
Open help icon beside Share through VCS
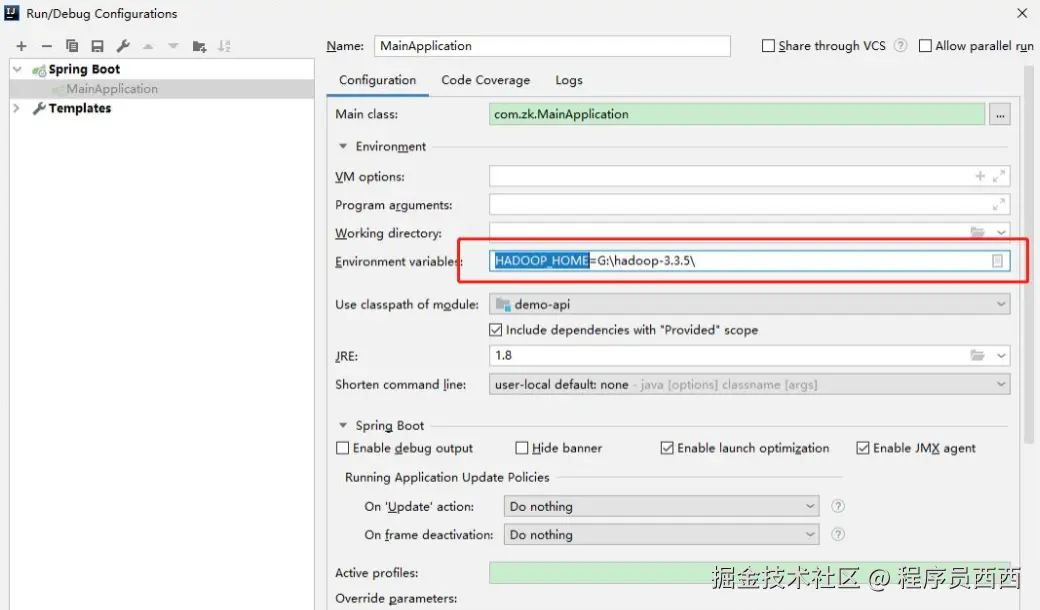tap(900, 46)
